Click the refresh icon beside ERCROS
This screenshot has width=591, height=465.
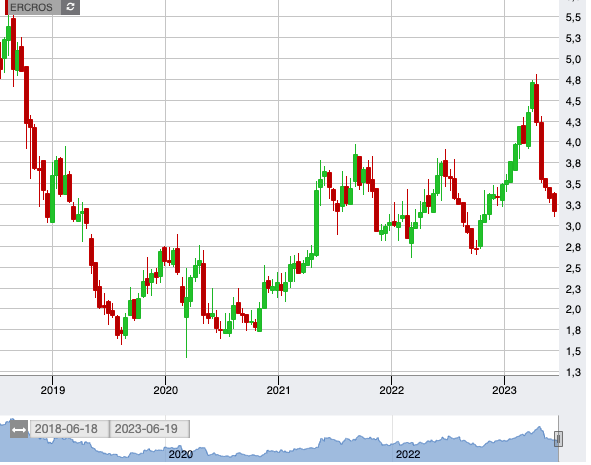(70, 7)
